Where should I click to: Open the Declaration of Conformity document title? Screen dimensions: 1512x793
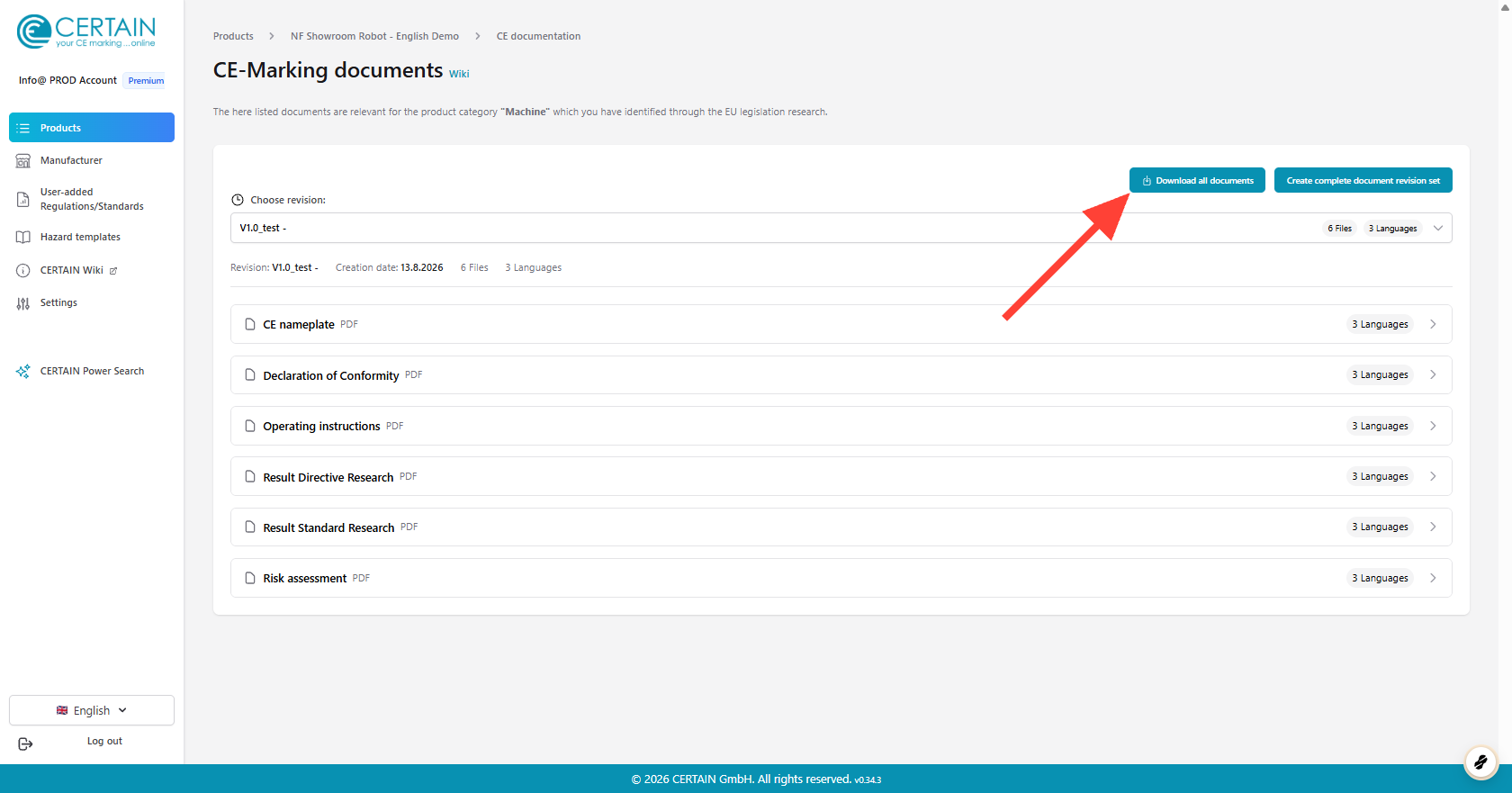click(x=331, y=375)
